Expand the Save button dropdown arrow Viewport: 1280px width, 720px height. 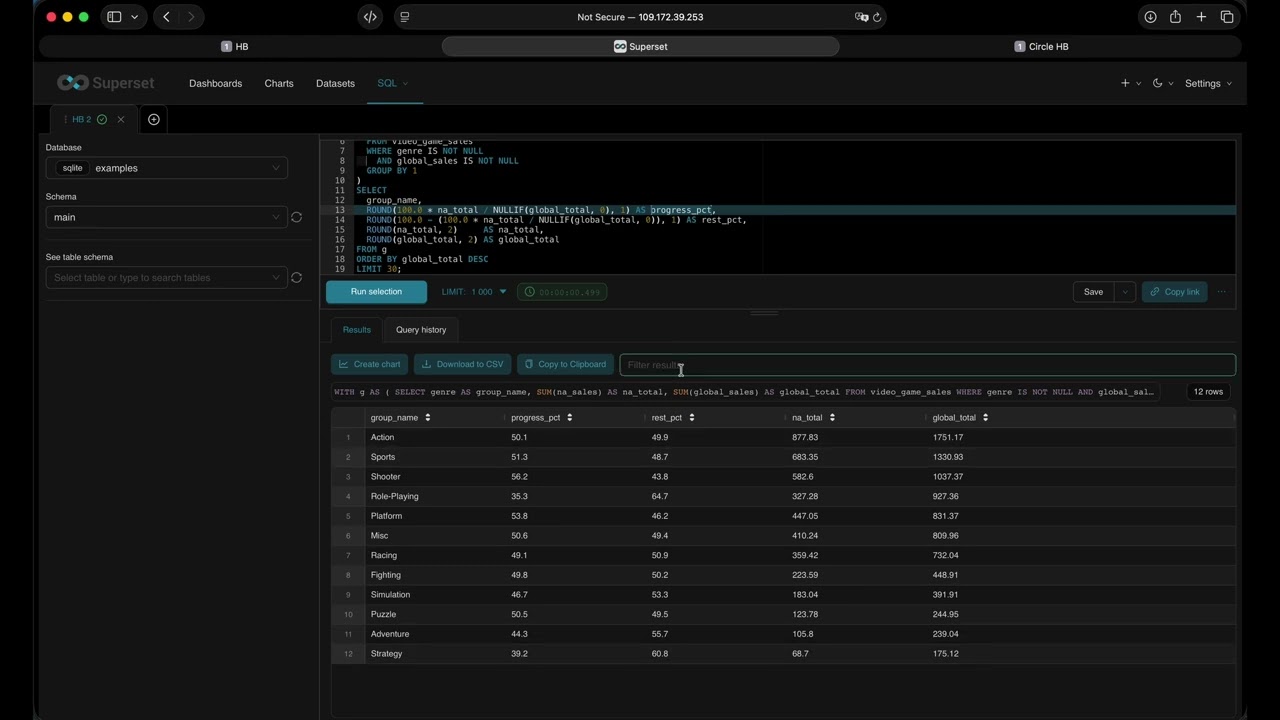tap(1125, 292)
